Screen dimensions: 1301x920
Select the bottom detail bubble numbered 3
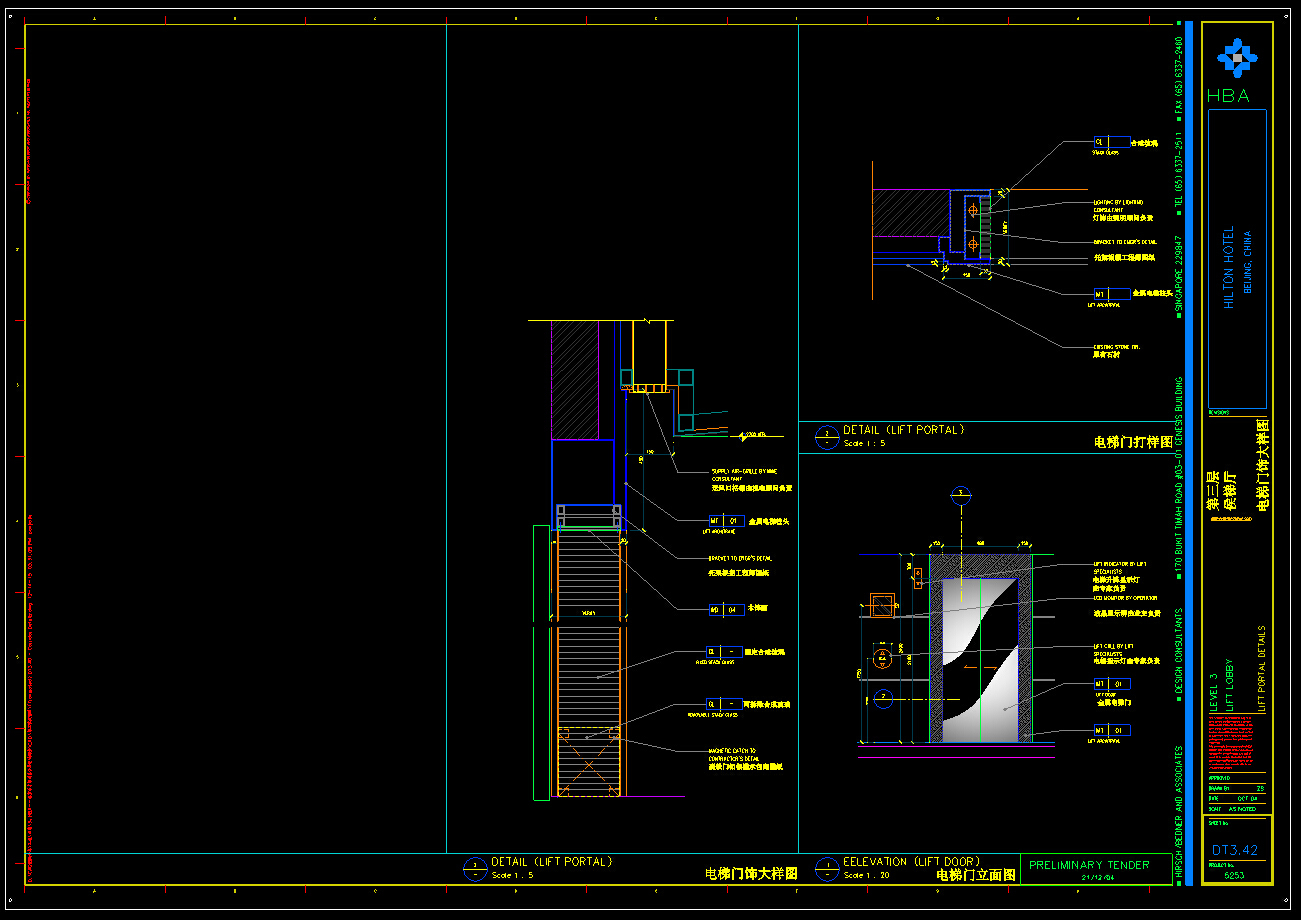tap(475, 869)
